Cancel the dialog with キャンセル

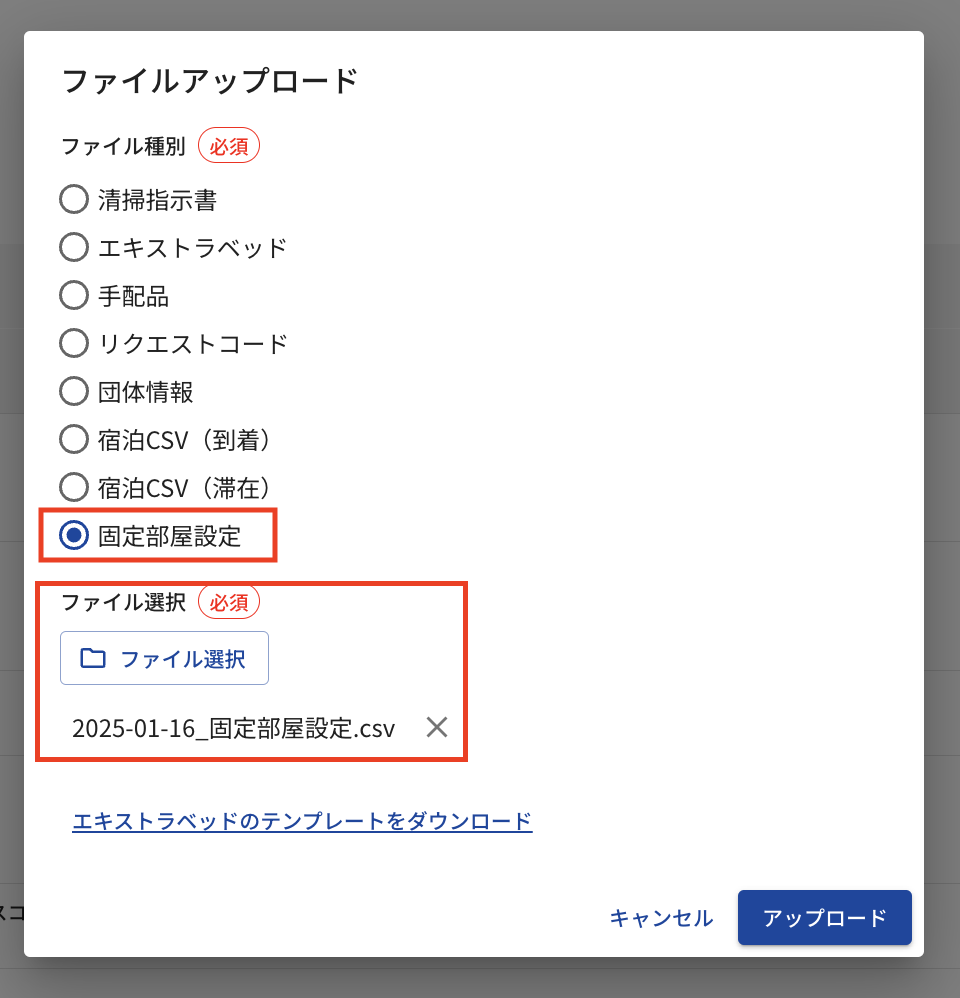point(661,918)
